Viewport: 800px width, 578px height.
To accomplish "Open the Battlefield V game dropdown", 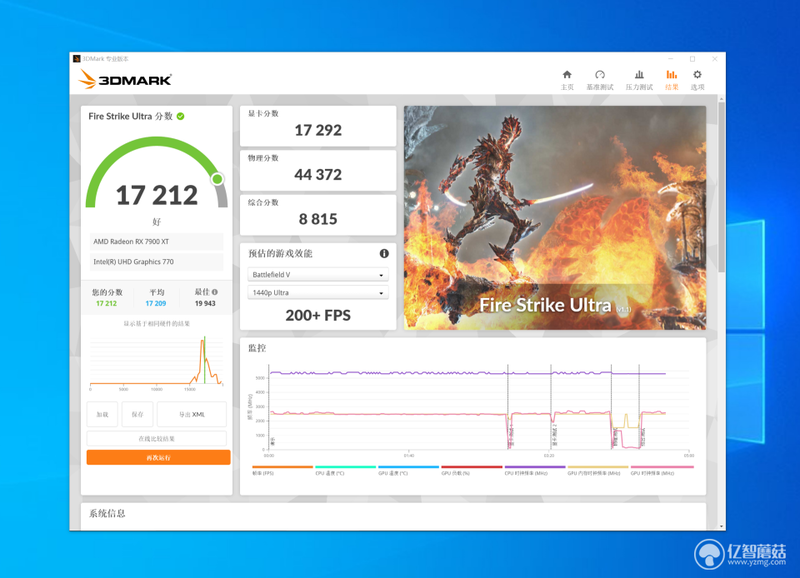I will click(x=318, y=274).
